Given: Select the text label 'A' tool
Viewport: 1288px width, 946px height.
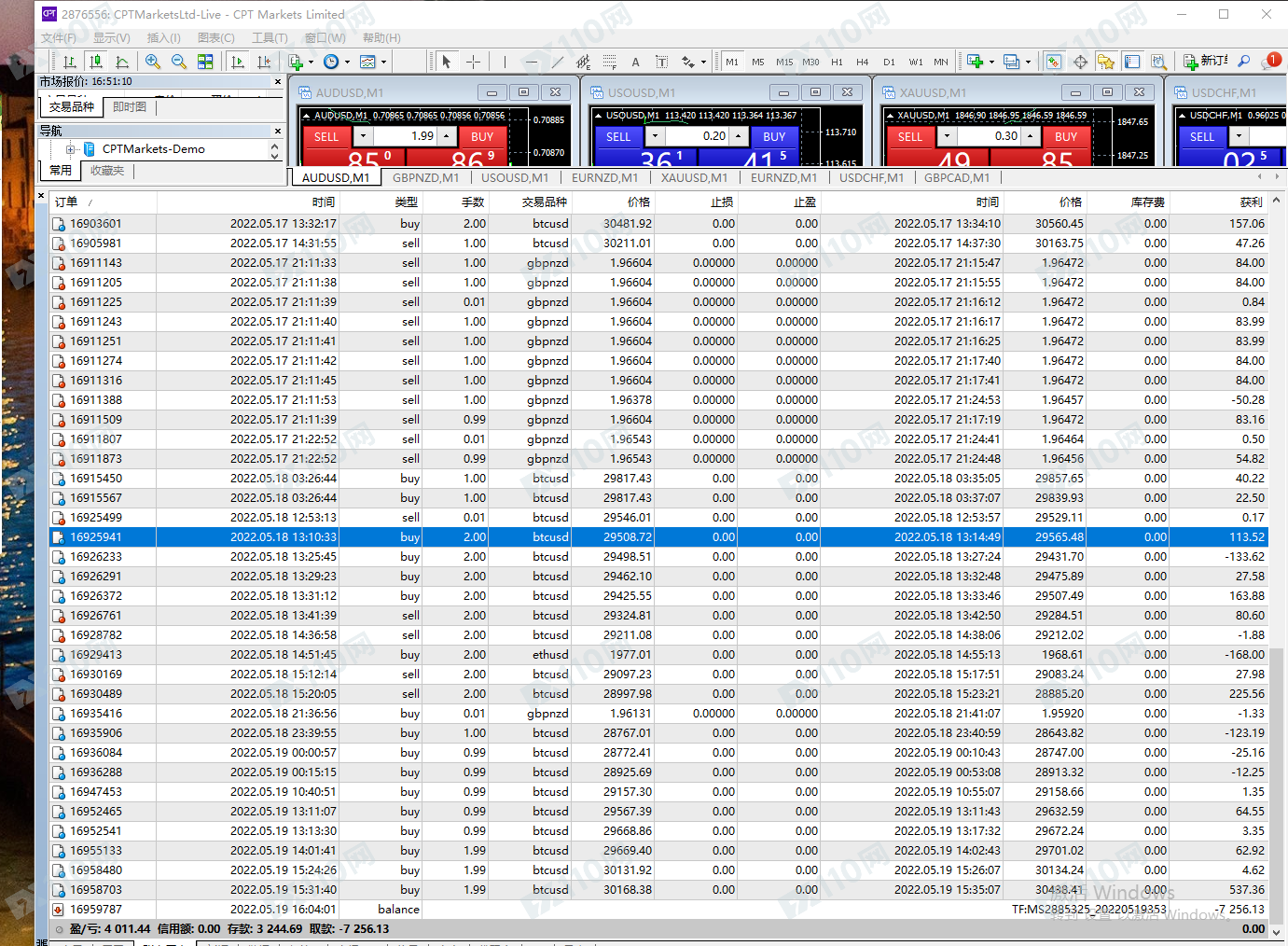Looking at the screenshot, I should coord(635,63).
